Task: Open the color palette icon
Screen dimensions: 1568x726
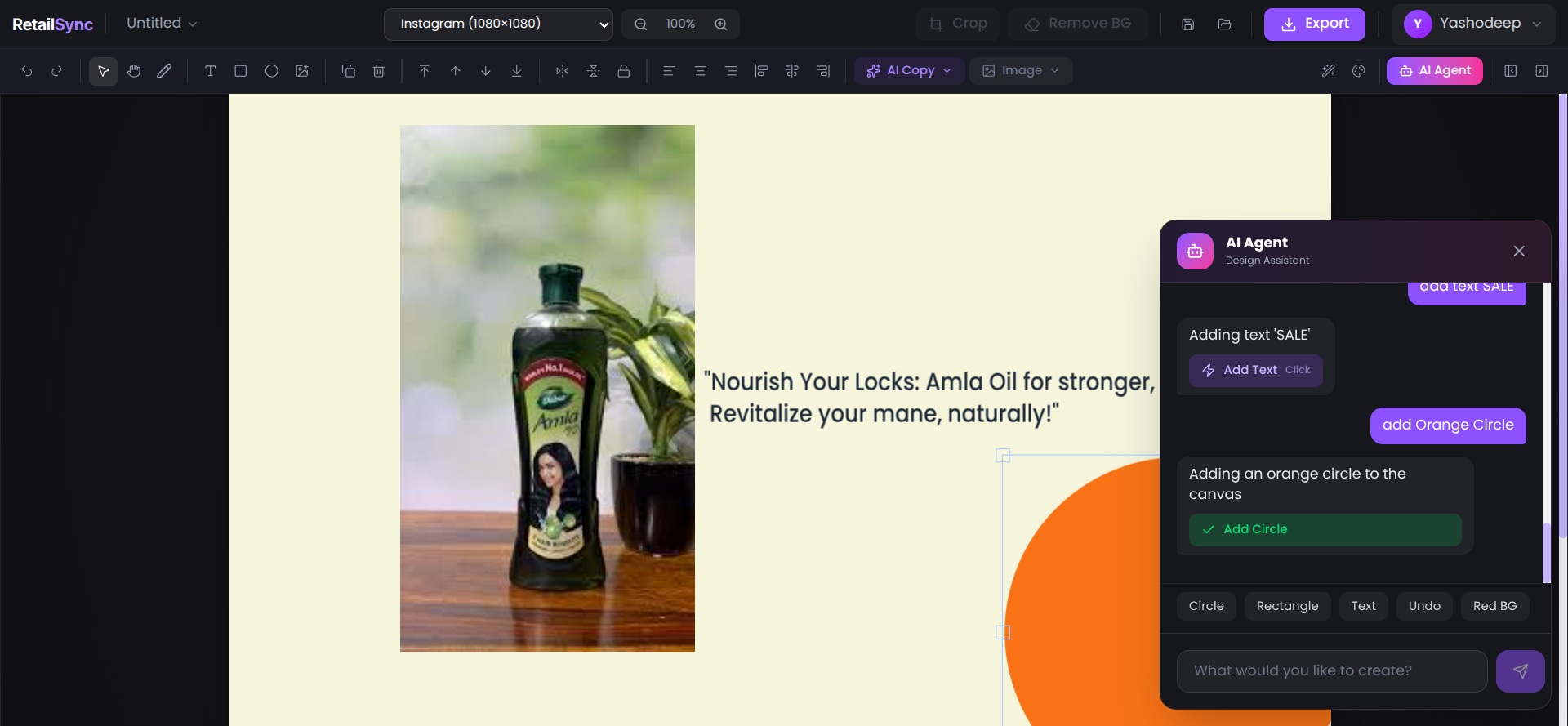Action: 1359,71
